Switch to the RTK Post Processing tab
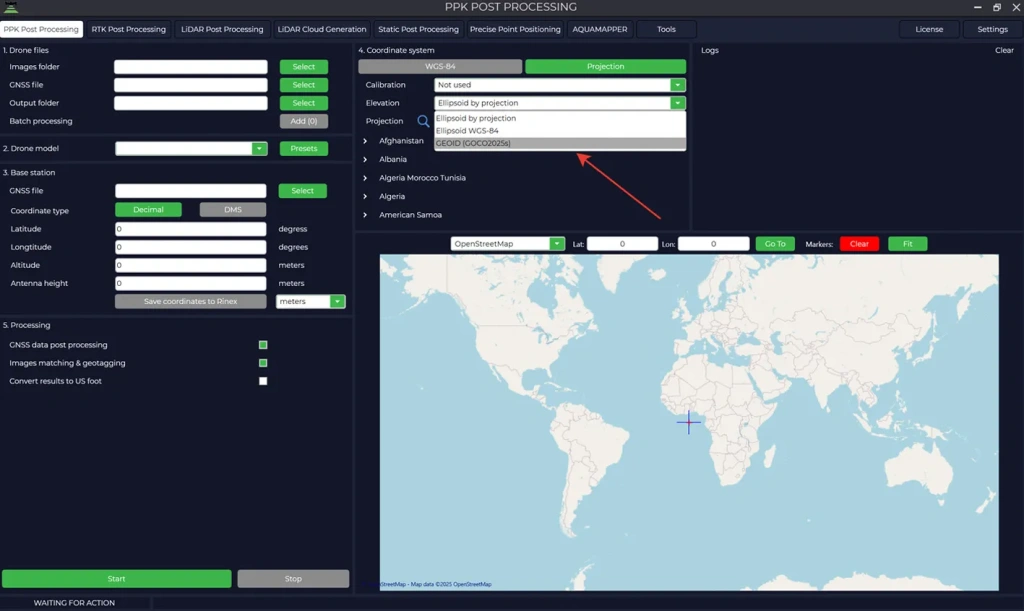The width and height of the screenshot is (1024, 611). [128, 29]
